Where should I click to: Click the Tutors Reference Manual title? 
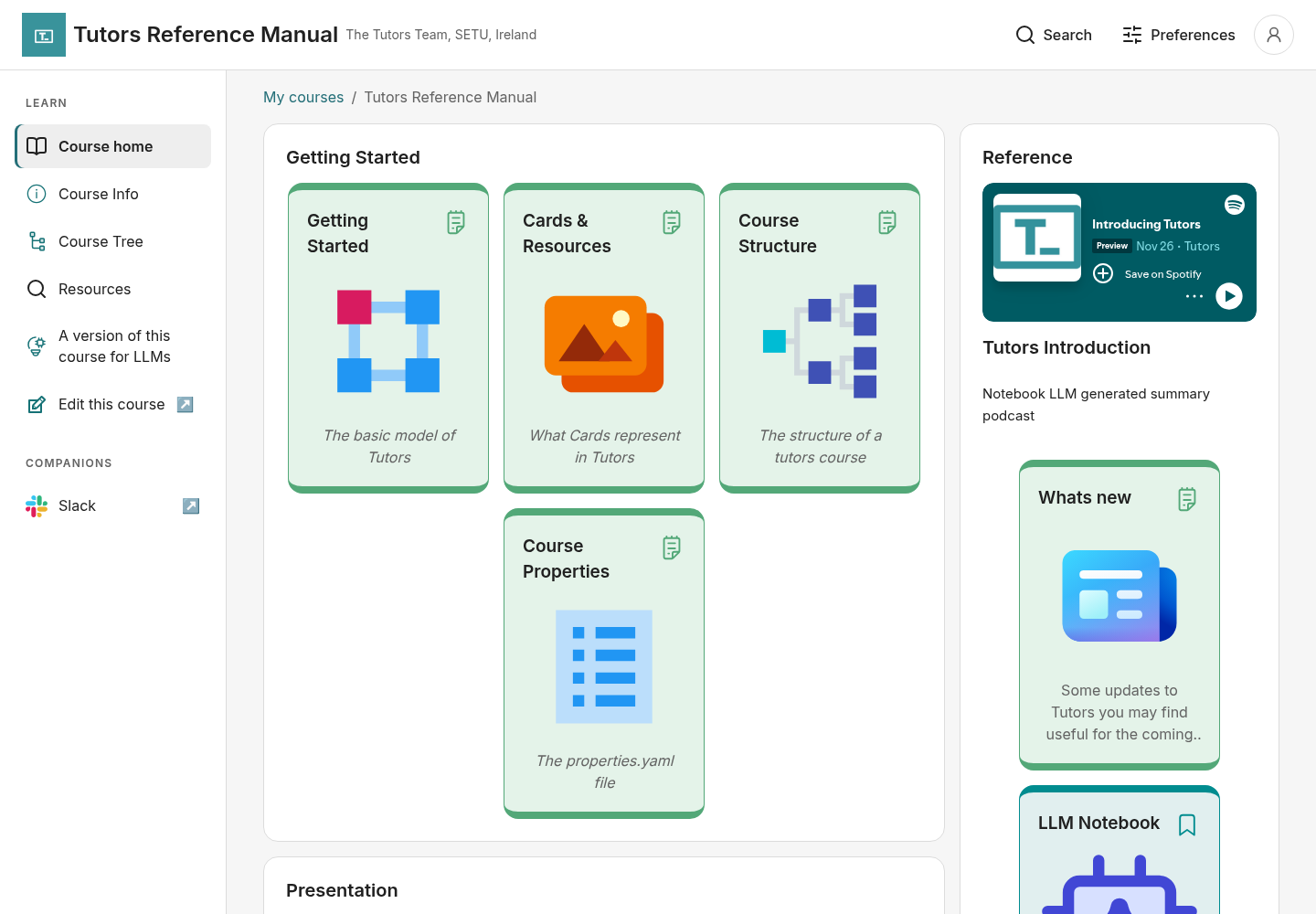pyautogui.click(x=206, y=35)
